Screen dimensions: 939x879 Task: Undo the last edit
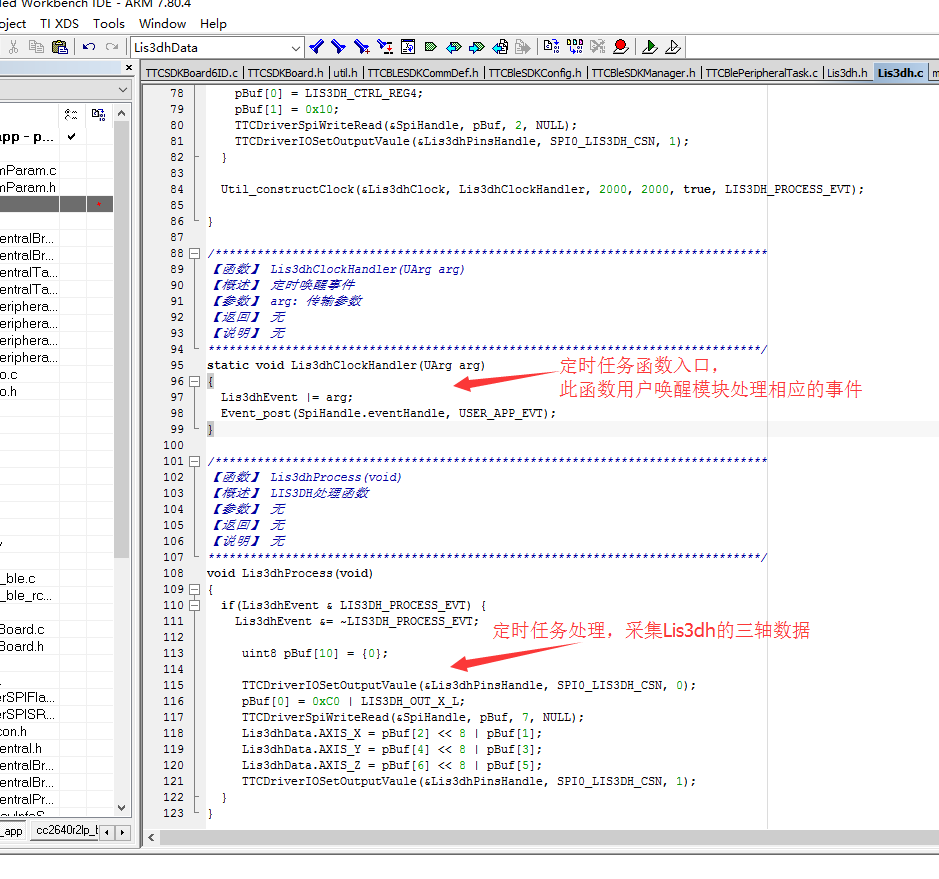pyautogui.click(x=89, y=47)
